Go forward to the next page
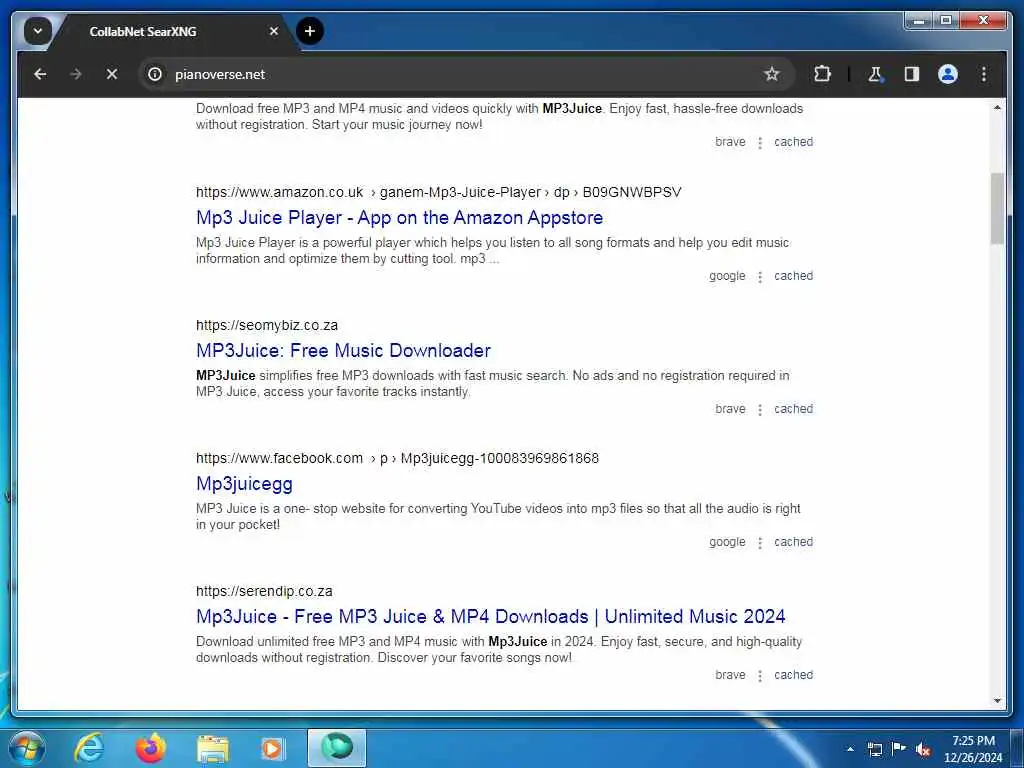Screen dimensions: 1024x768 pyautogui.click(x=76, y=74)
